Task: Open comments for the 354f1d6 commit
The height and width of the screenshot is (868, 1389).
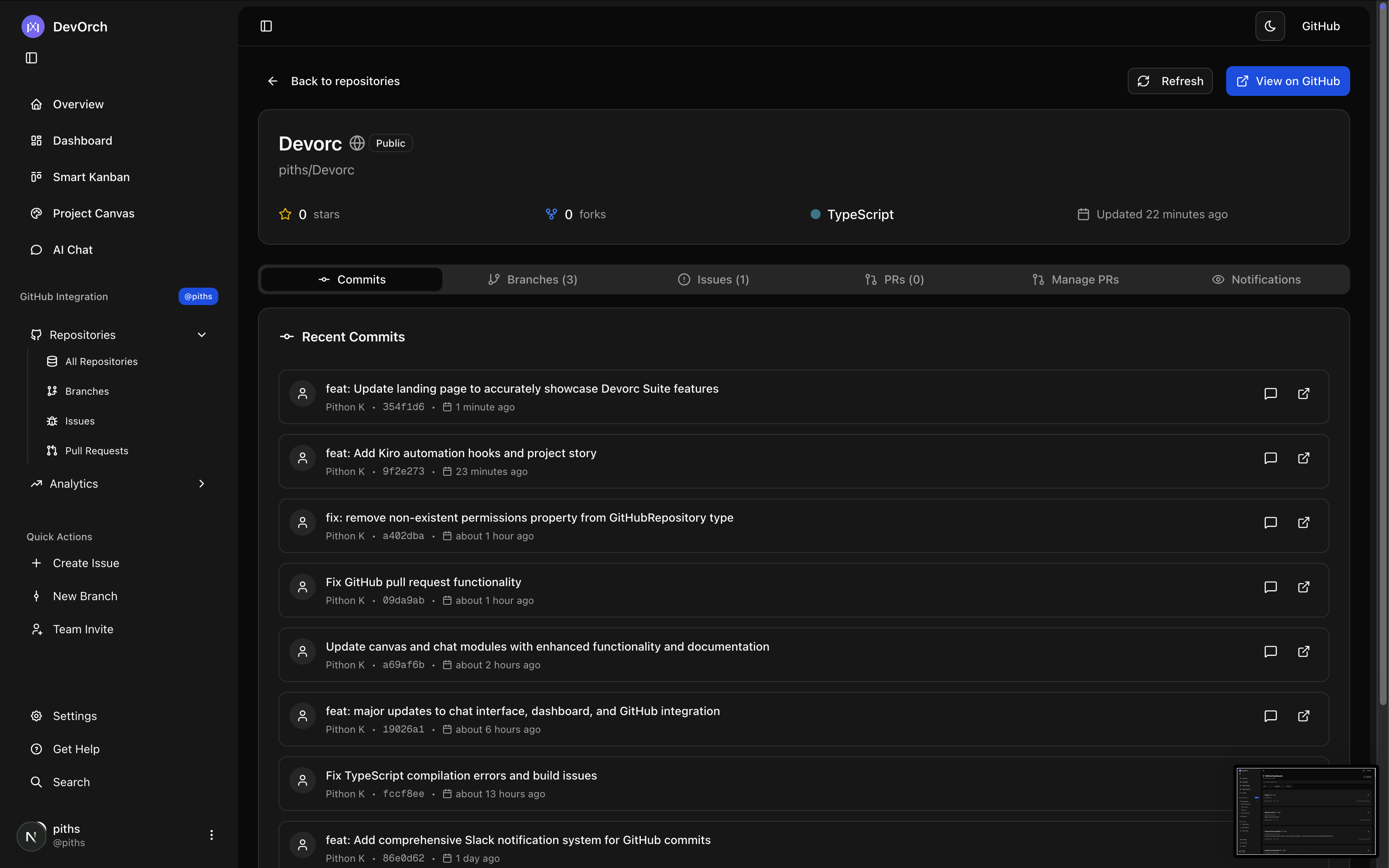Action: [x=1270, y=394]
